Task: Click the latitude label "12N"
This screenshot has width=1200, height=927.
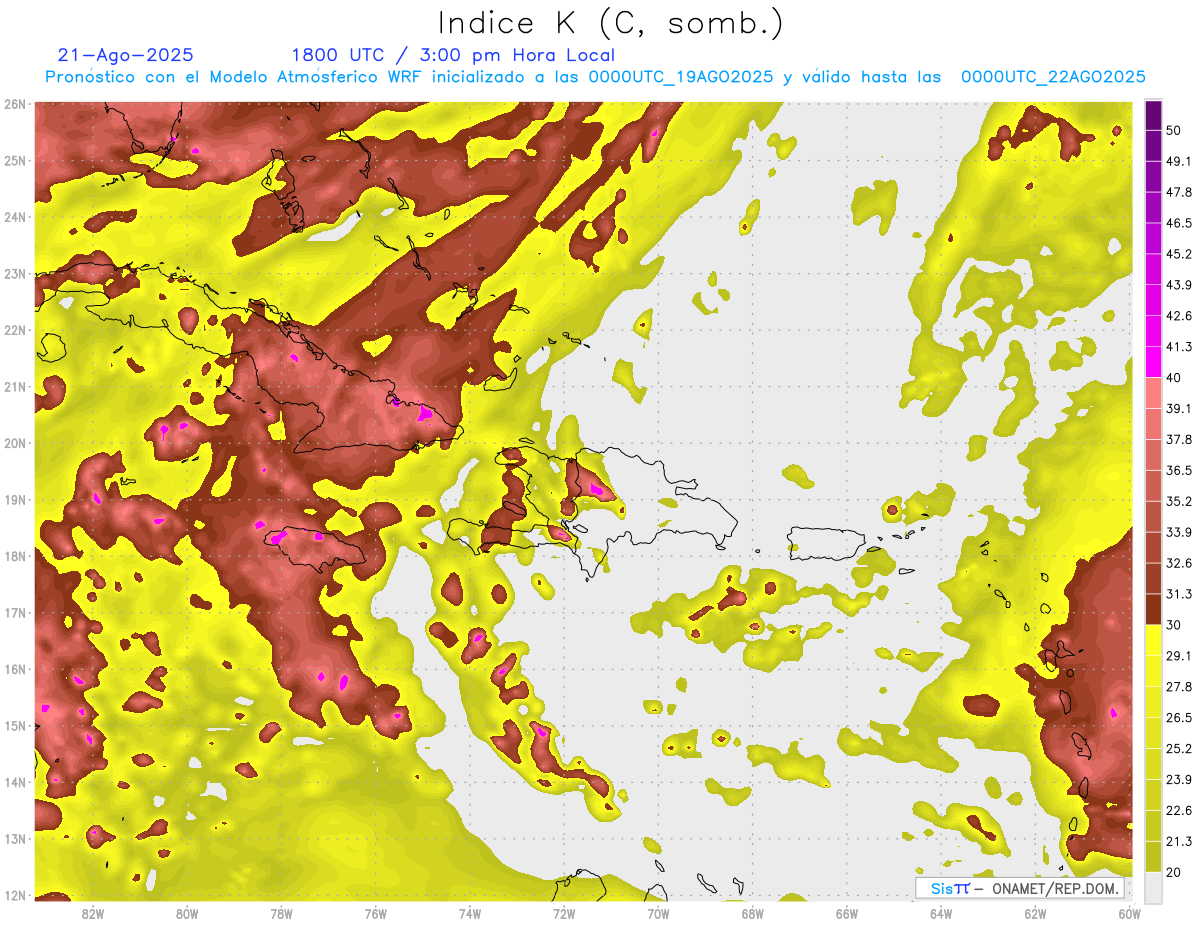Action: pyautogui.click(x=15, y=895)
